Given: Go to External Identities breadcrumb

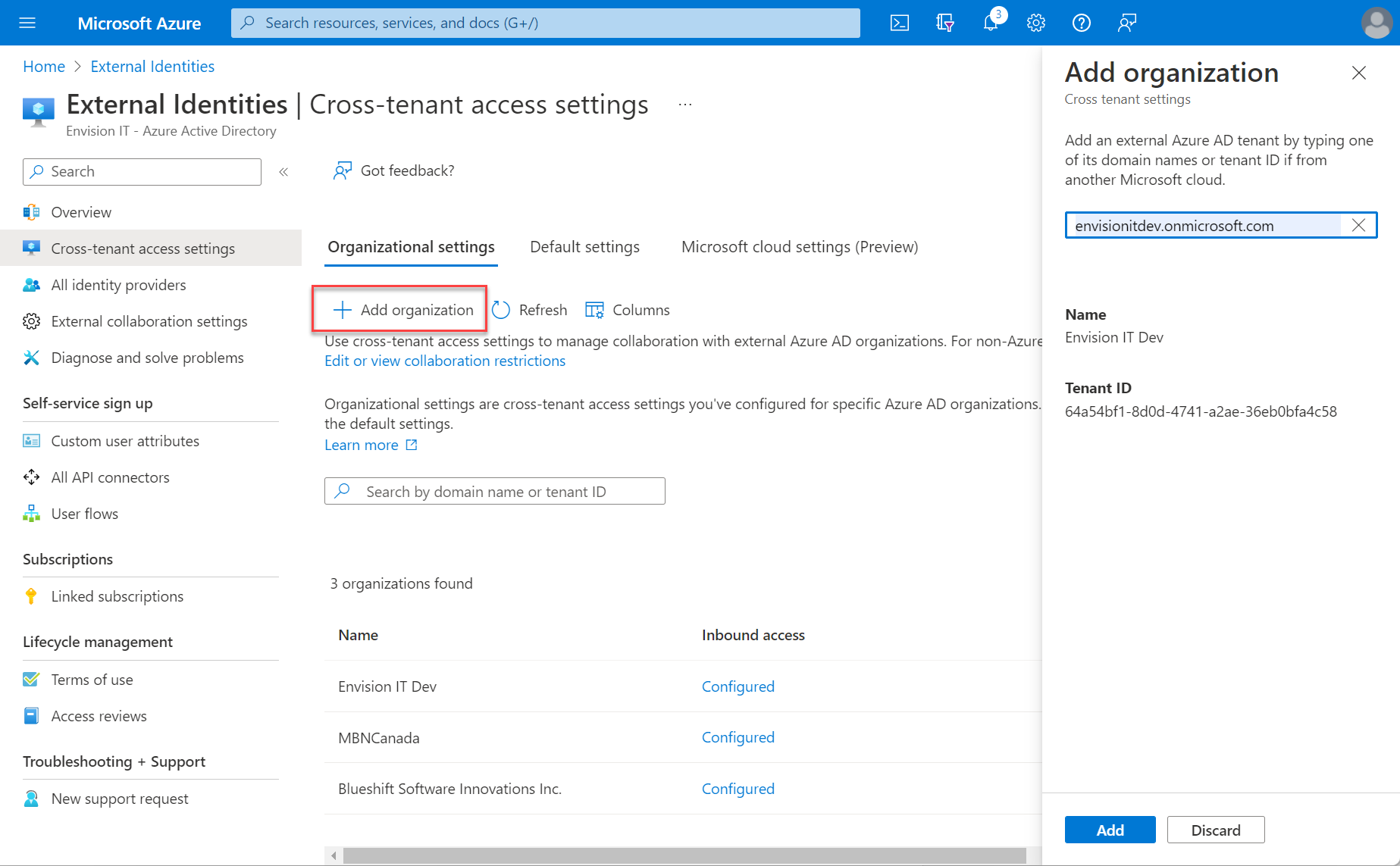Looking at the screenshot, I should point(152,67).
